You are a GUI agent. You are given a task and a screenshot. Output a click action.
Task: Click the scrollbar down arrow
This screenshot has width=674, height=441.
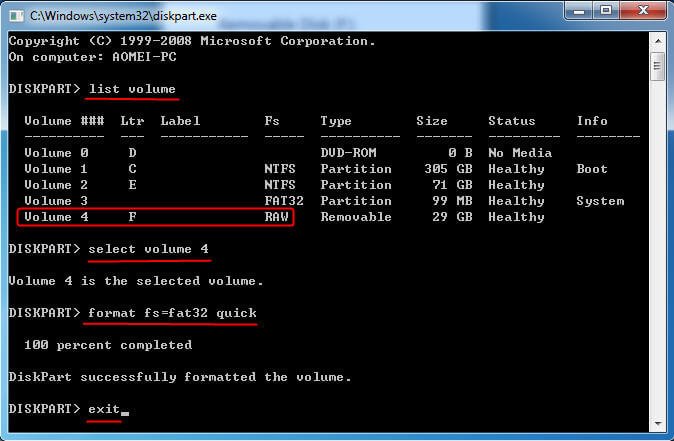[657, 419]
